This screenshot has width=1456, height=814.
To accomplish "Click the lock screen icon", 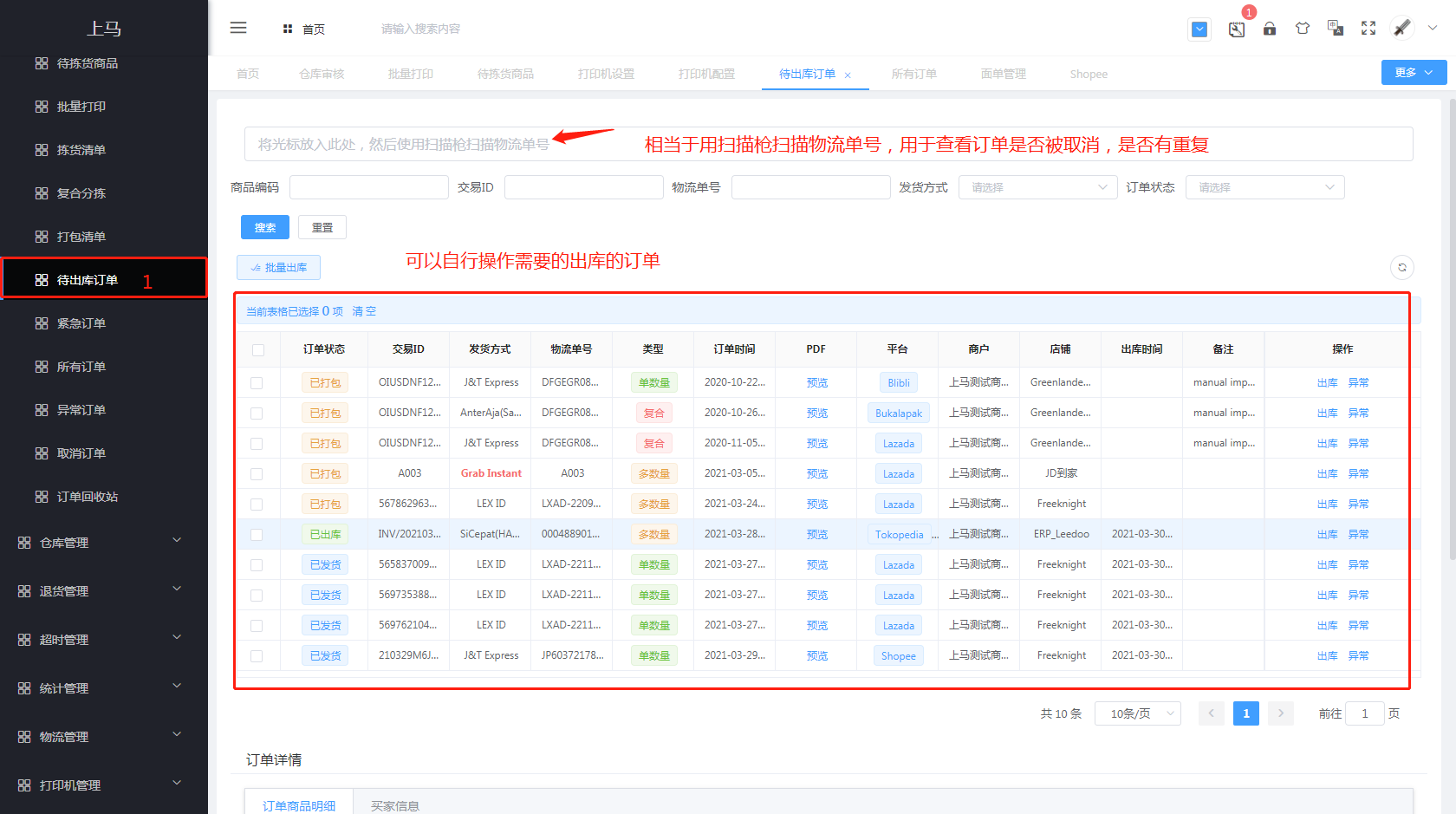I will point(1270,29).
